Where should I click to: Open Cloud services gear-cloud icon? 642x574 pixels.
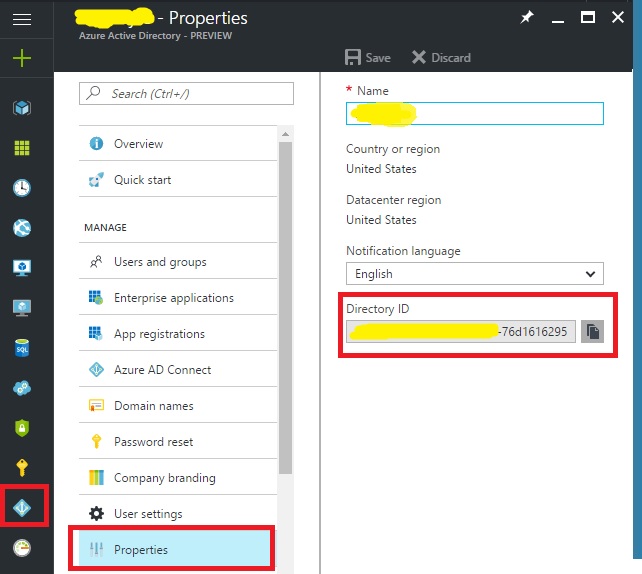point(22,388)
